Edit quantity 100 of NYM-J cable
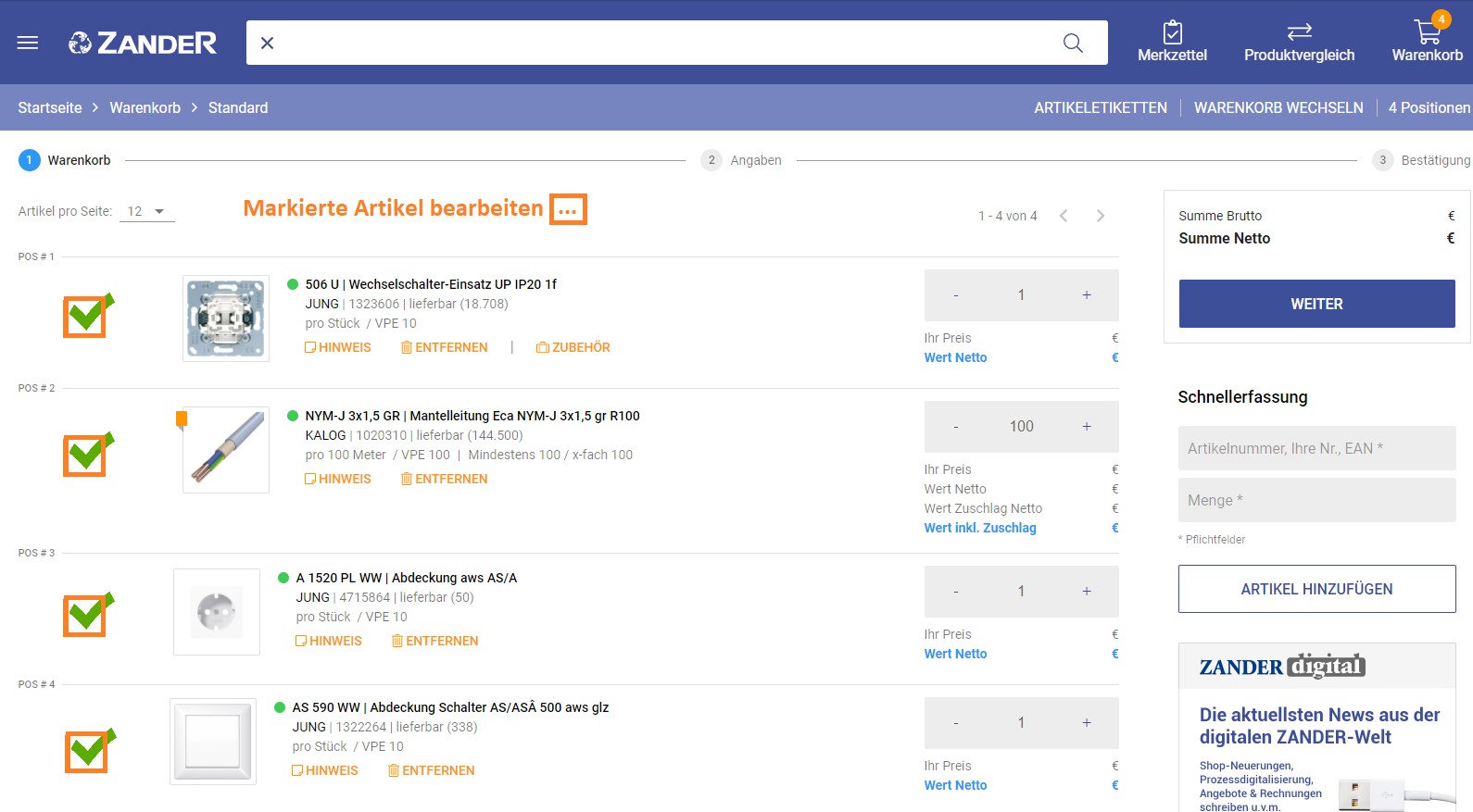1473x812 pixels. tap(1021, 427)
